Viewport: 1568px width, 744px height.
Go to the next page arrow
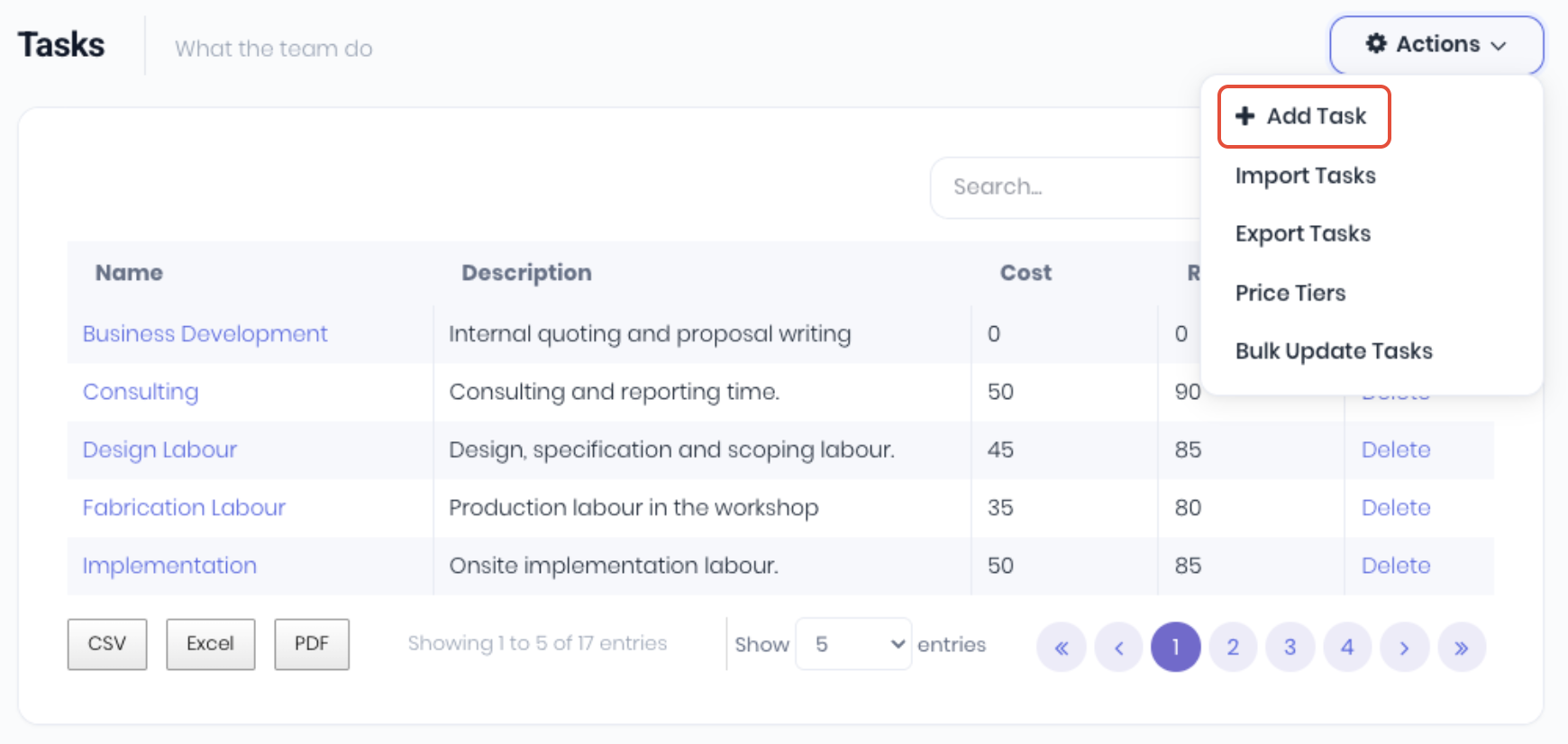coord(1404,648)
